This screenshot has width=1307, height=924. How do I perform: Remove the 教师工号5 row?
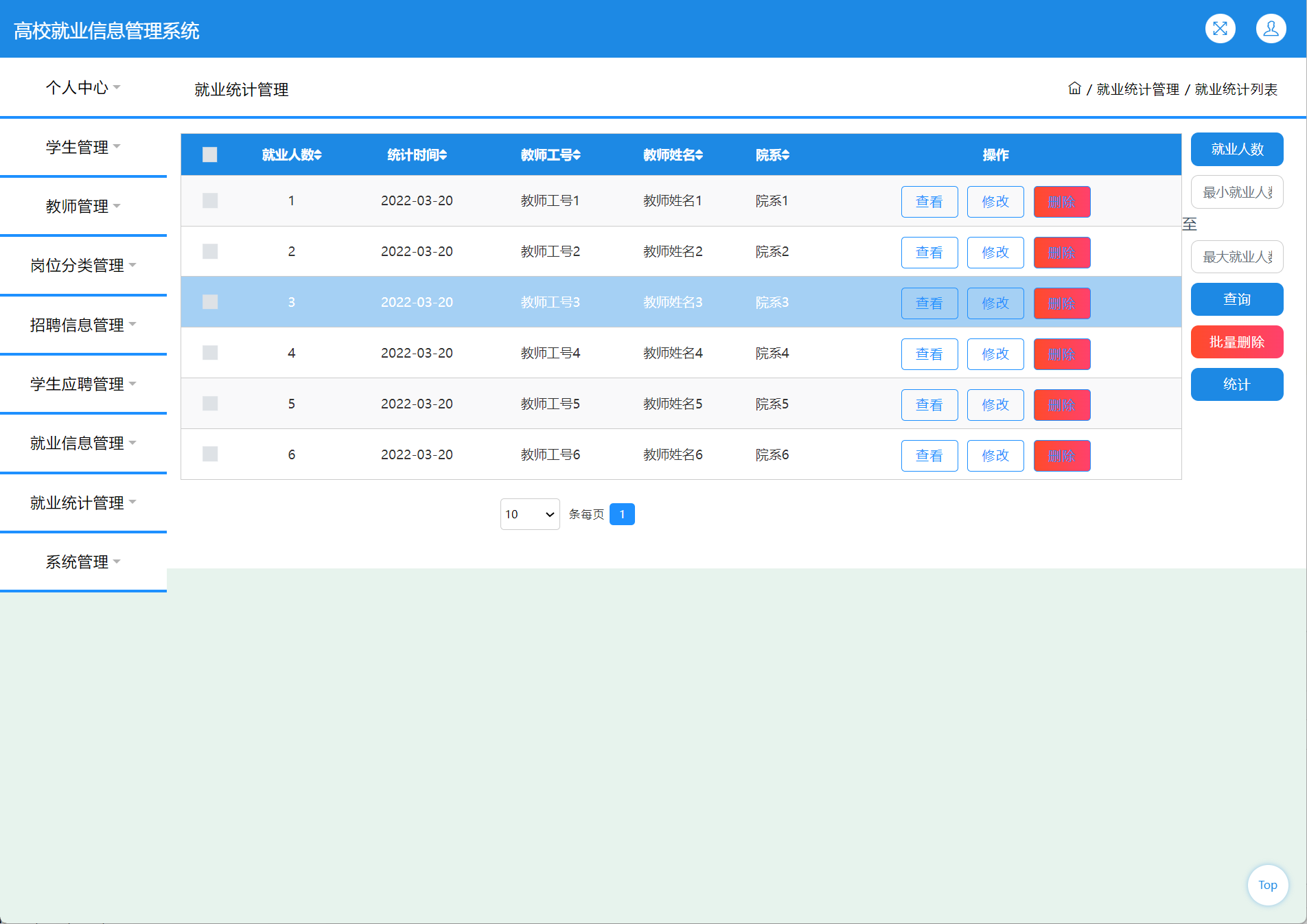1062,405
